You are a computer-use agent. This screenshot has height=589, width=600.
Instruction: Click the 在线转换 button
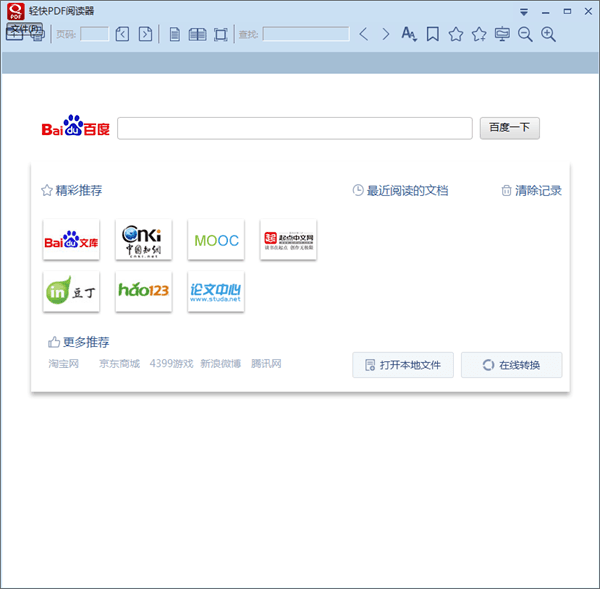[512, 365]
